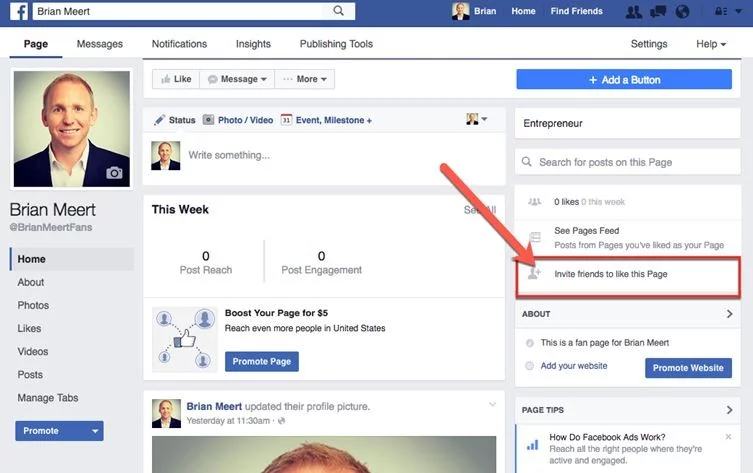This screenshot has height=473, width=753.
Task: Click the 0 Post Reach stat
Action: coord(206,262)
